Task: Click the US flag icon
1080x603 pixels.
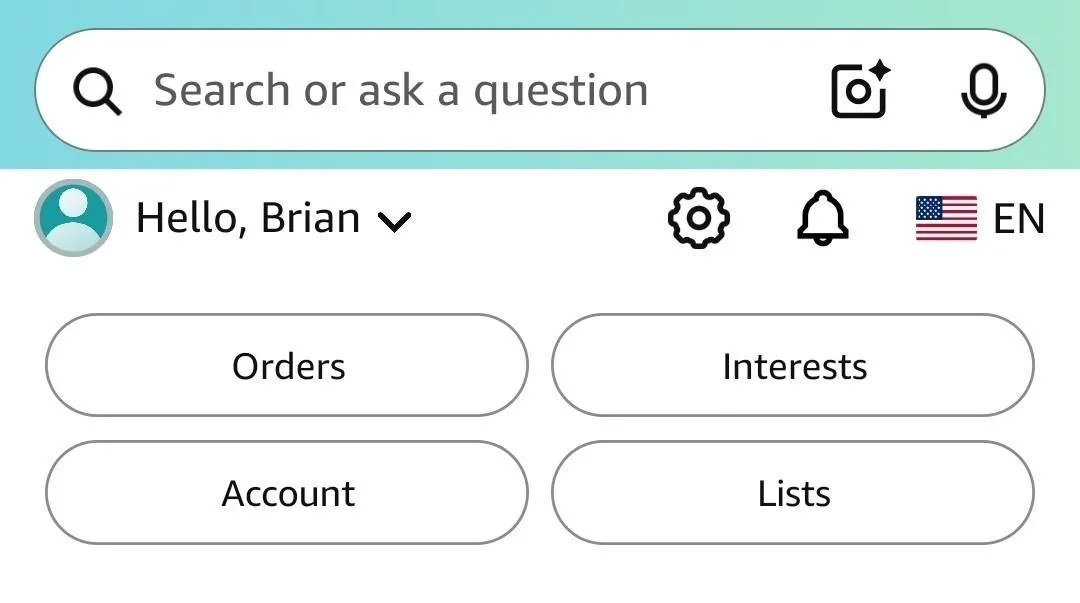Action: [x=945, y=218]
